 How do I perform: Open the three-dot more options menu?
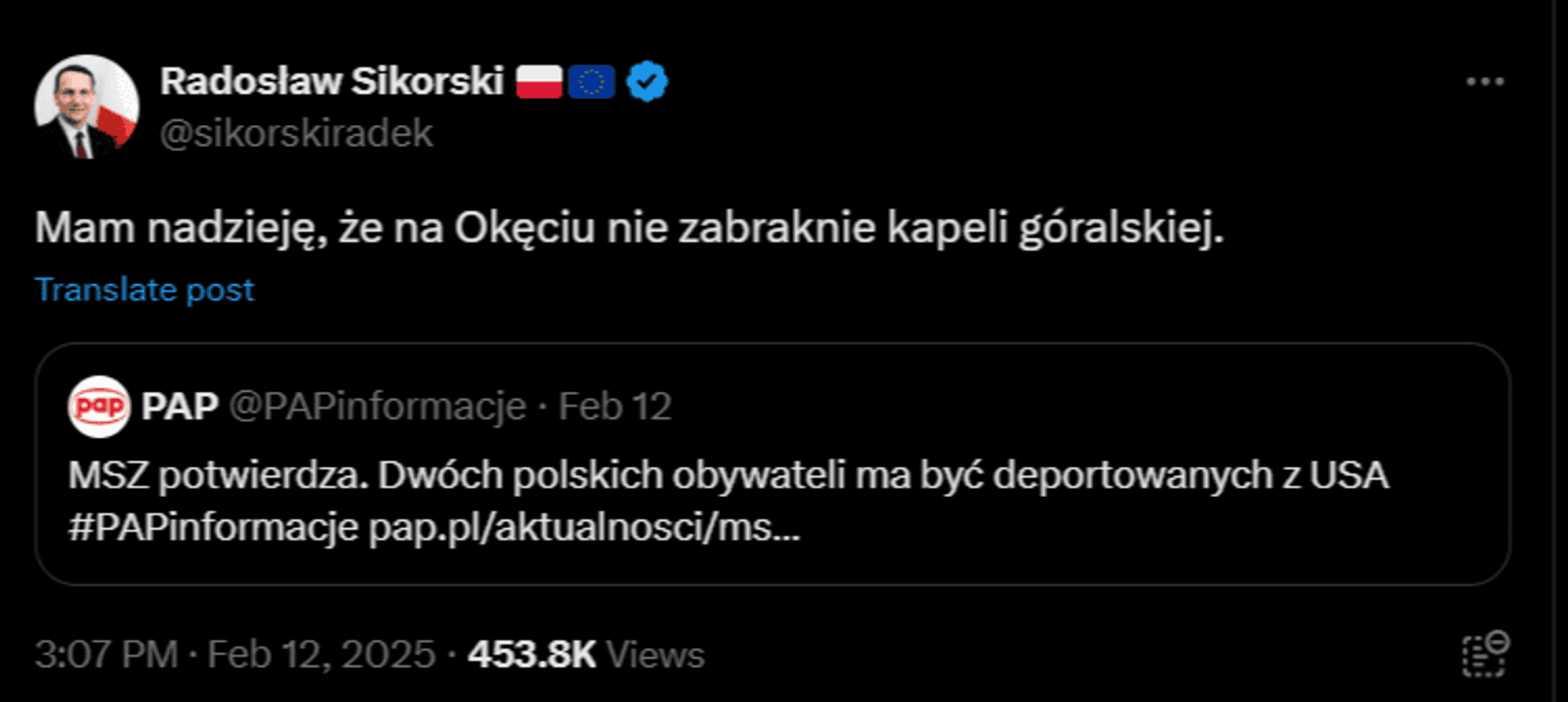pos(1484,82)
